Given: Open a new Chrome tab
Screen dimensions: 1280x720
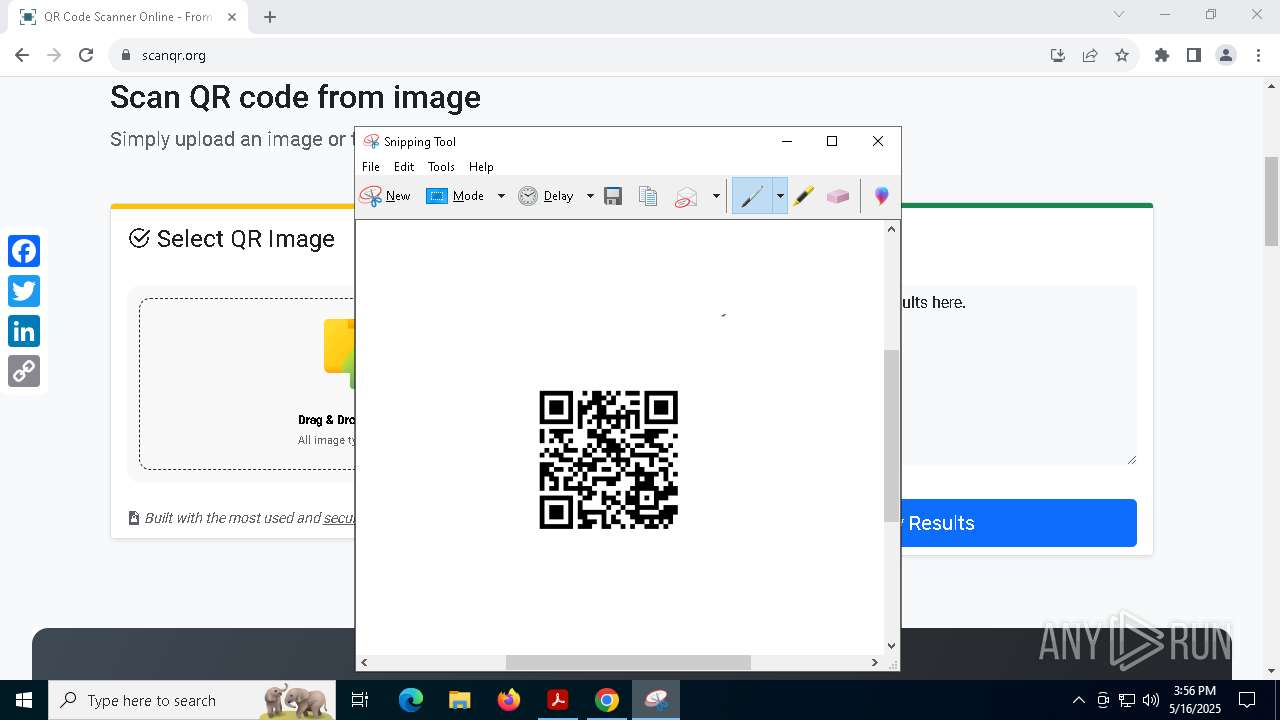Looking at the screenshot, I should click(270, 17).
